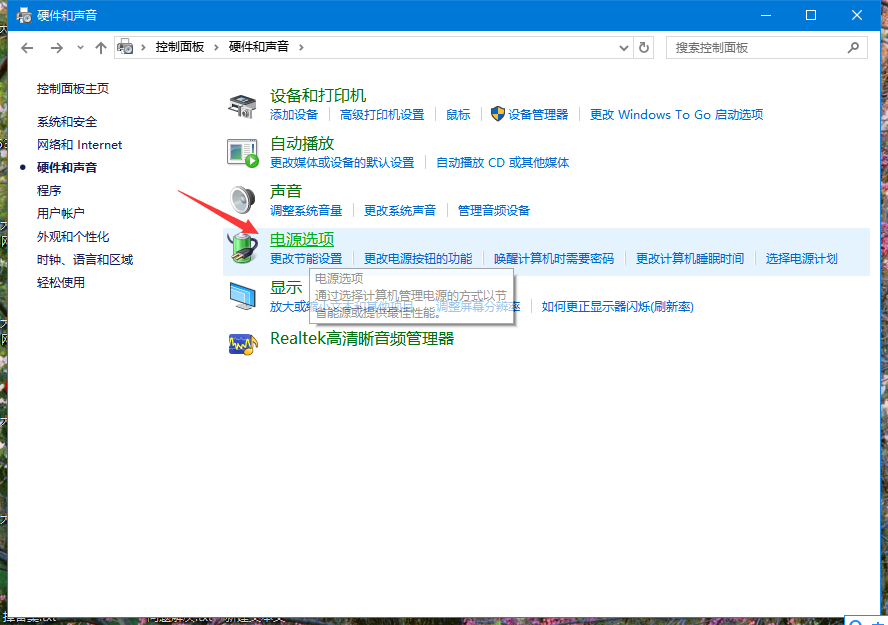Viewport: 888px width, 625px height.
Task: Click 管理音频设备 link
Action: tap(494, 211)
